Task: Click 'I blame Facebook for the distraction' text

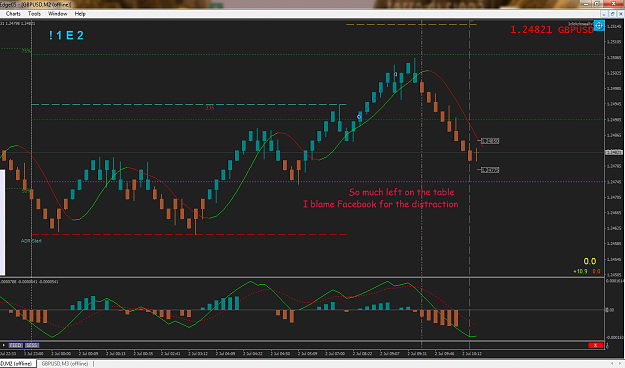Action: pyautogui.click(x=381, y=204)
